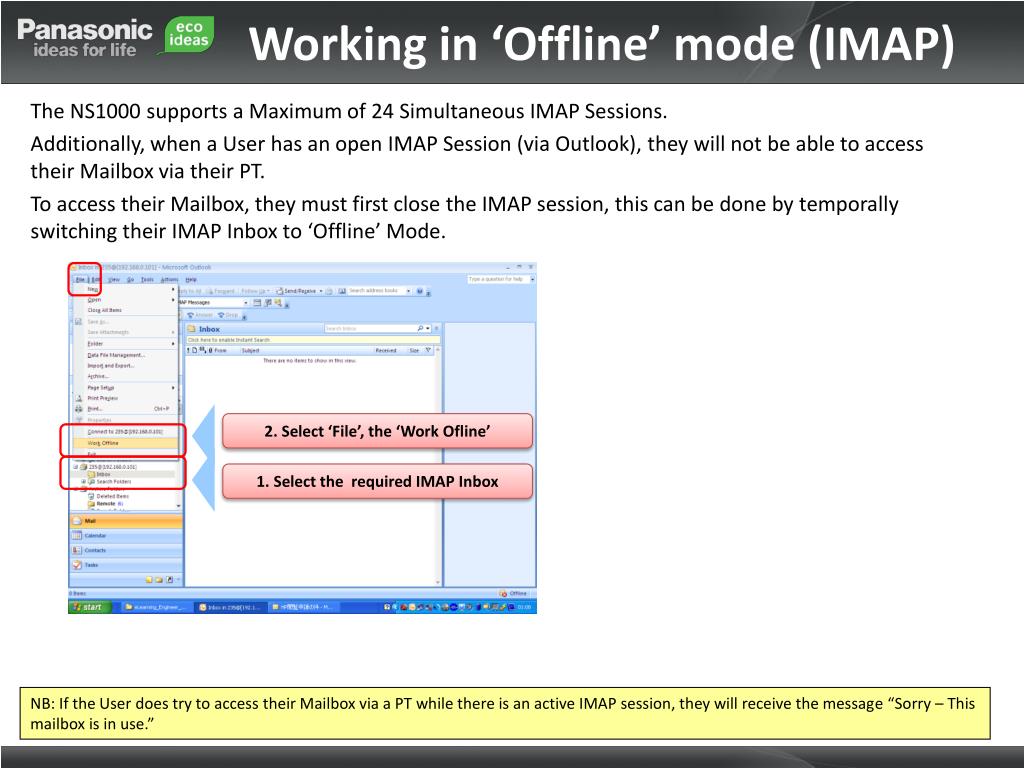
Task: Click the Shortcuts icon in the navigation footer
Action: [x=170, y=580]
